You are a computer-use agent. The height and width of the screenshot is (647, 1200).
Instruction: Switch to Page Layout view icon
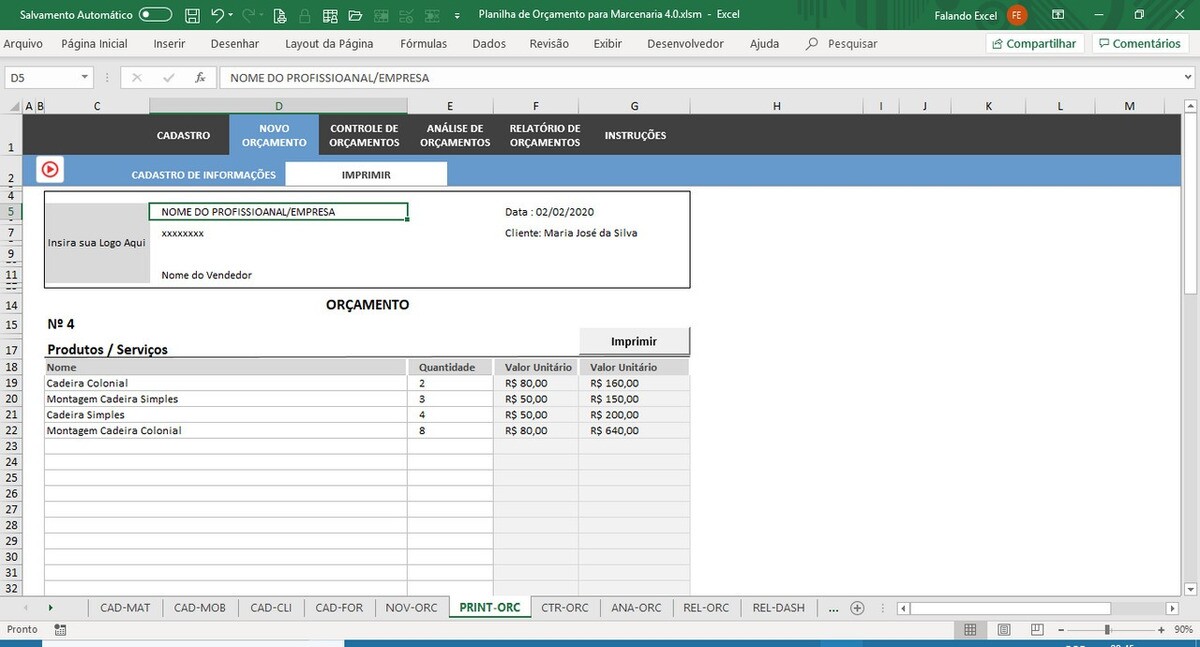[1005, 630]
